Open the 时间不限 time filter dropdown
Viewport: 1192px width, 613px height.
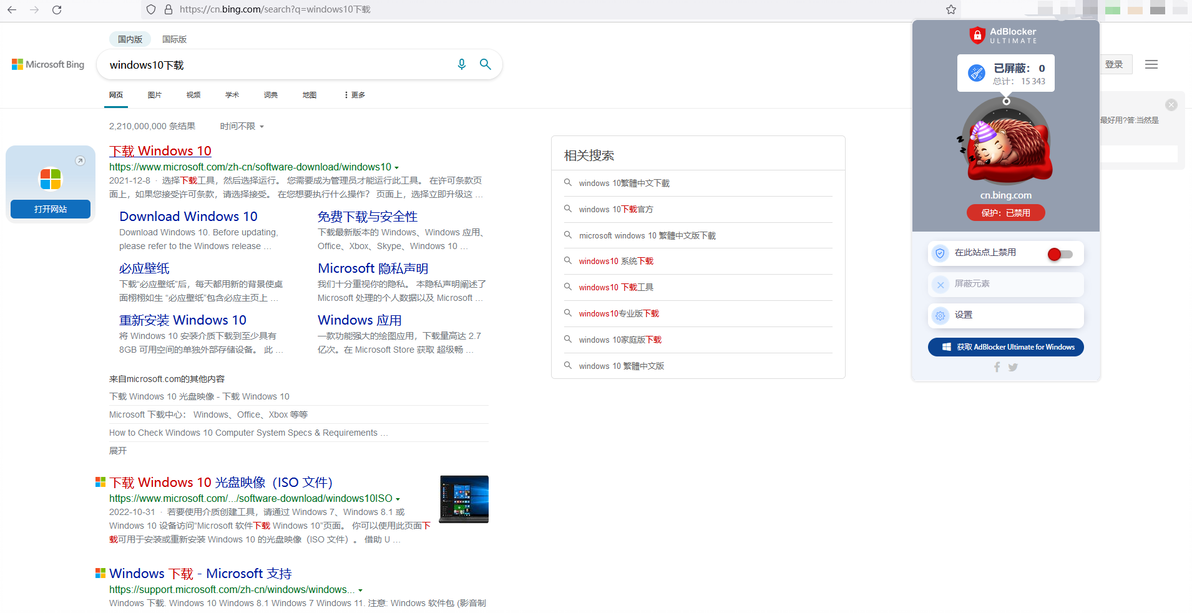point(242,126)
